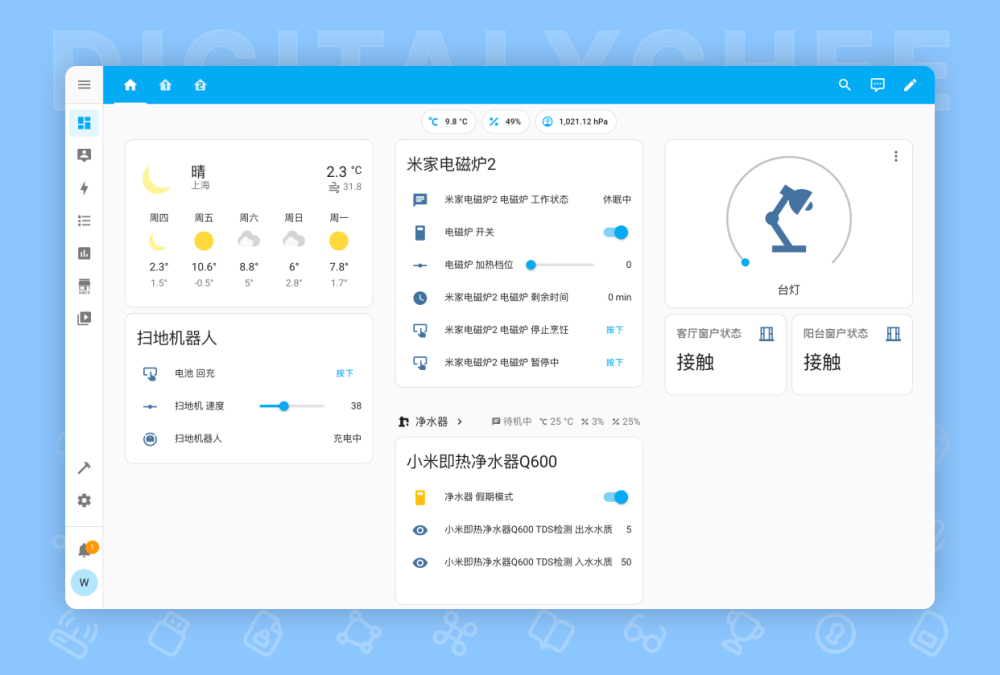
Task: Click the search magnifier in header
Action: click(844, 85)
